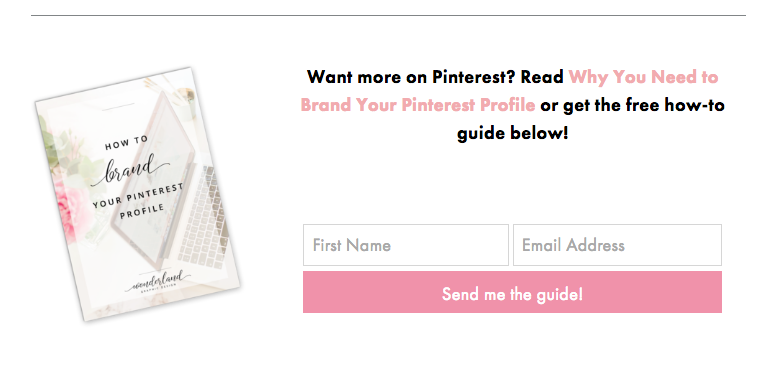778x379 pixels.
Task: Click the 'HOW TO' text on cover
Action: click(127, 143)
